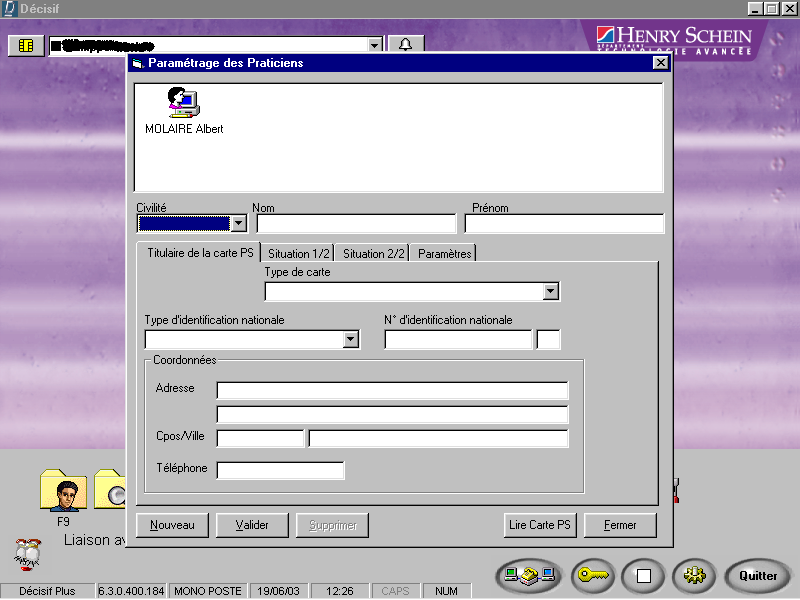The width and height of the screenshot is (800, 600).
Task: Expand Type d'identification nationale dropdown
Action: (x=350, y=339)
